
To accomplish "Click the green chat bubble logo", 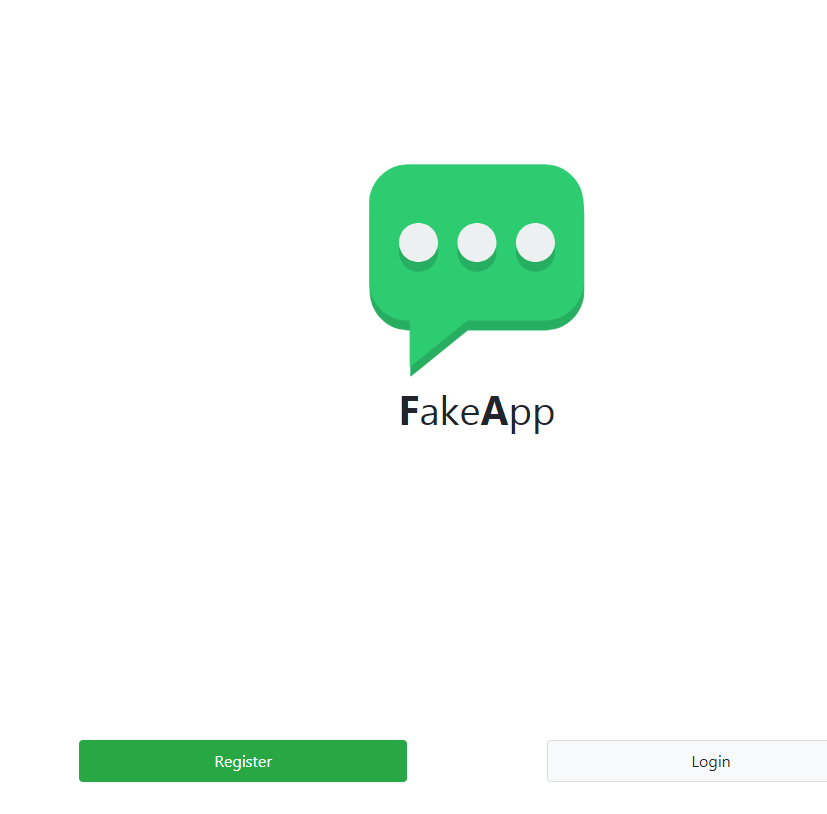I will pyautogui.click(x=476, y=270).
